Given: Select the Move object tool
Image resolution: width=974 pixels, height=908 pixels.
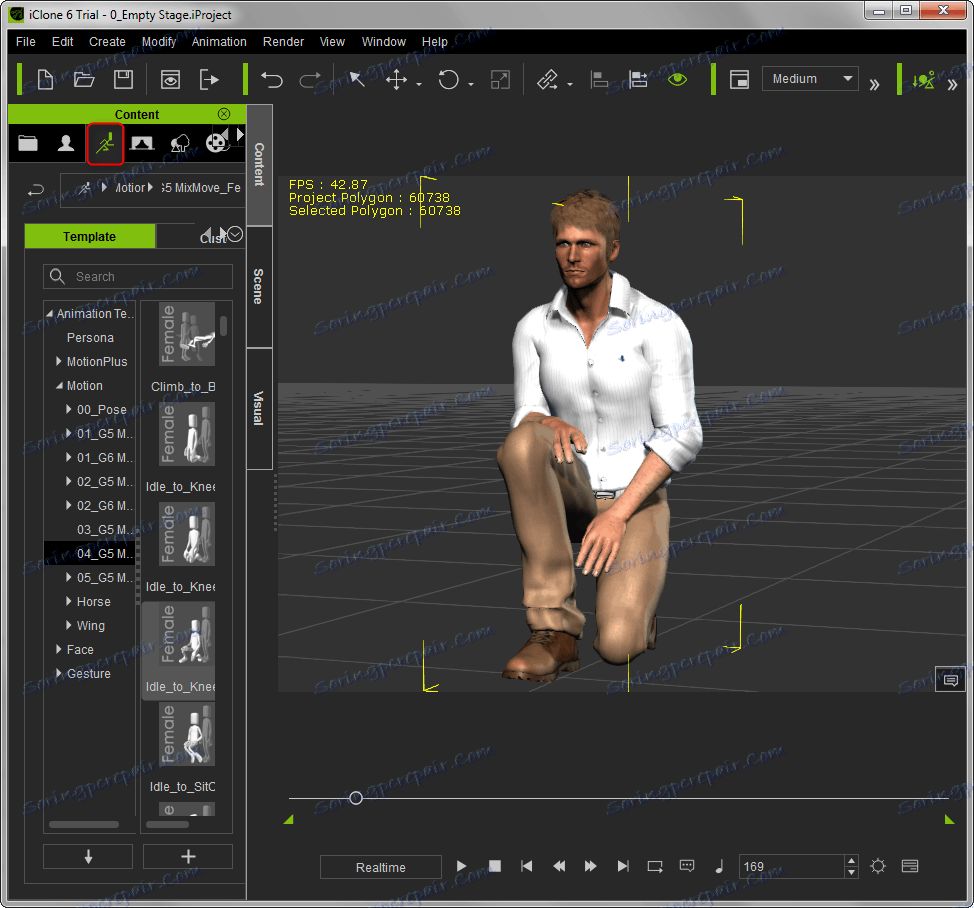Looking at the screenshot, I should coord(397,80).
